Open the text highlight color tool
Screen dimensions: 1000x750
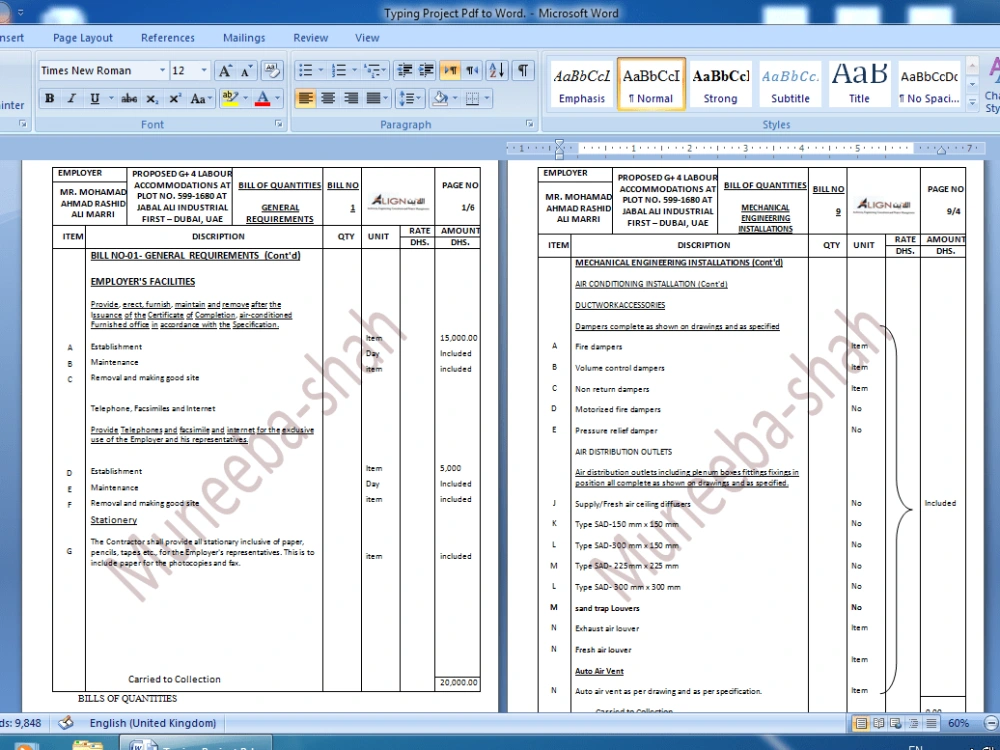(x=231, y=99)
